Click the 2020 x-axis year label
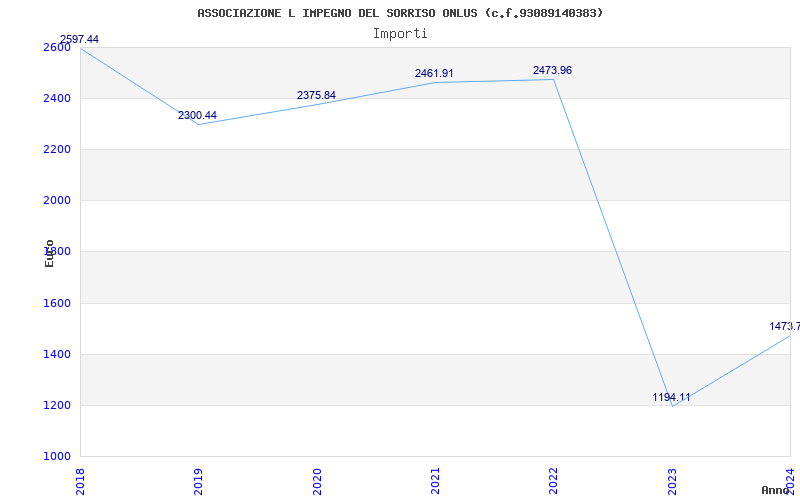This screenshot has height=500, width=800. pos(317,481)
